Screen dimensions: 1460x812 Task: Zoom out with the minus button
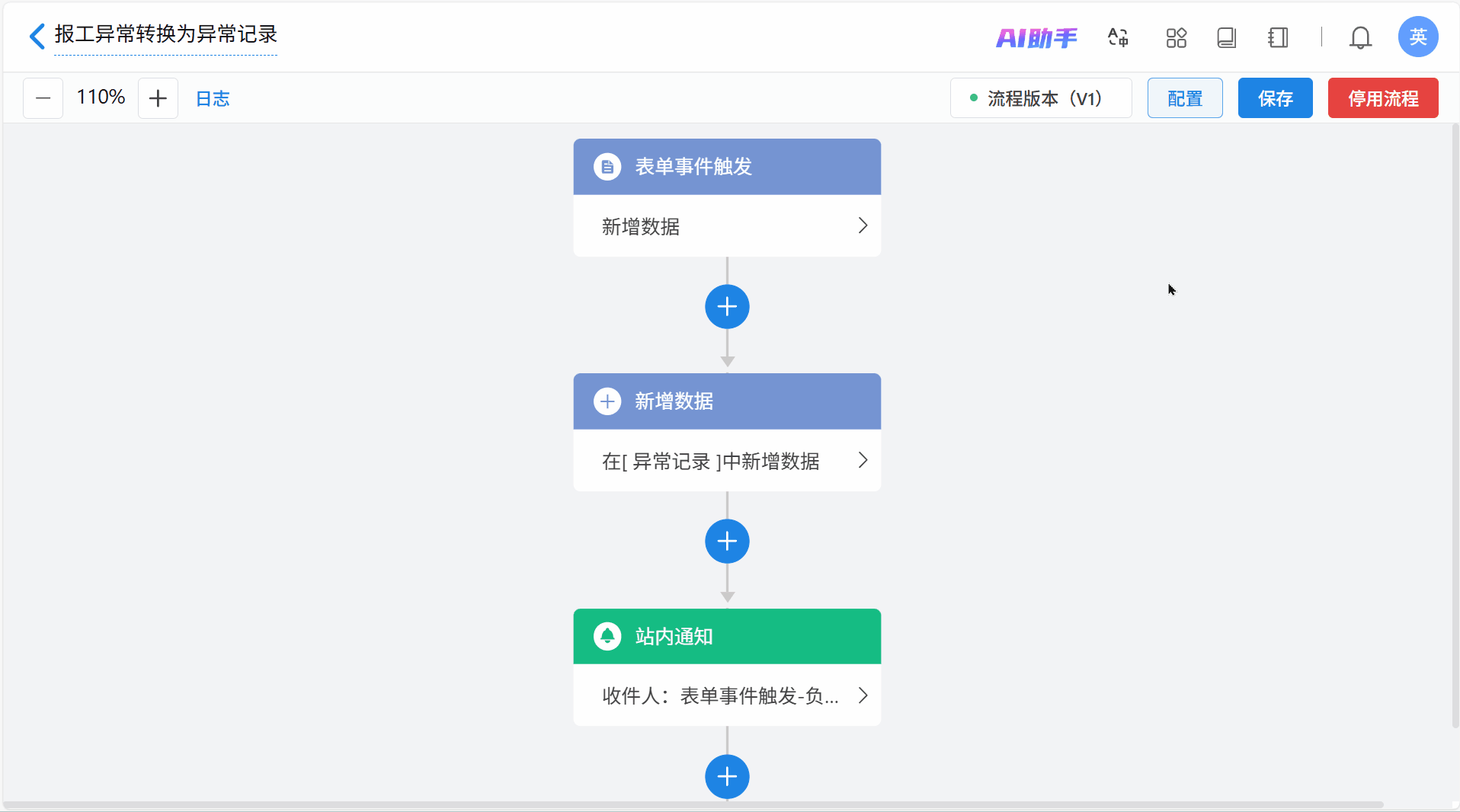(x=43, y=98)
